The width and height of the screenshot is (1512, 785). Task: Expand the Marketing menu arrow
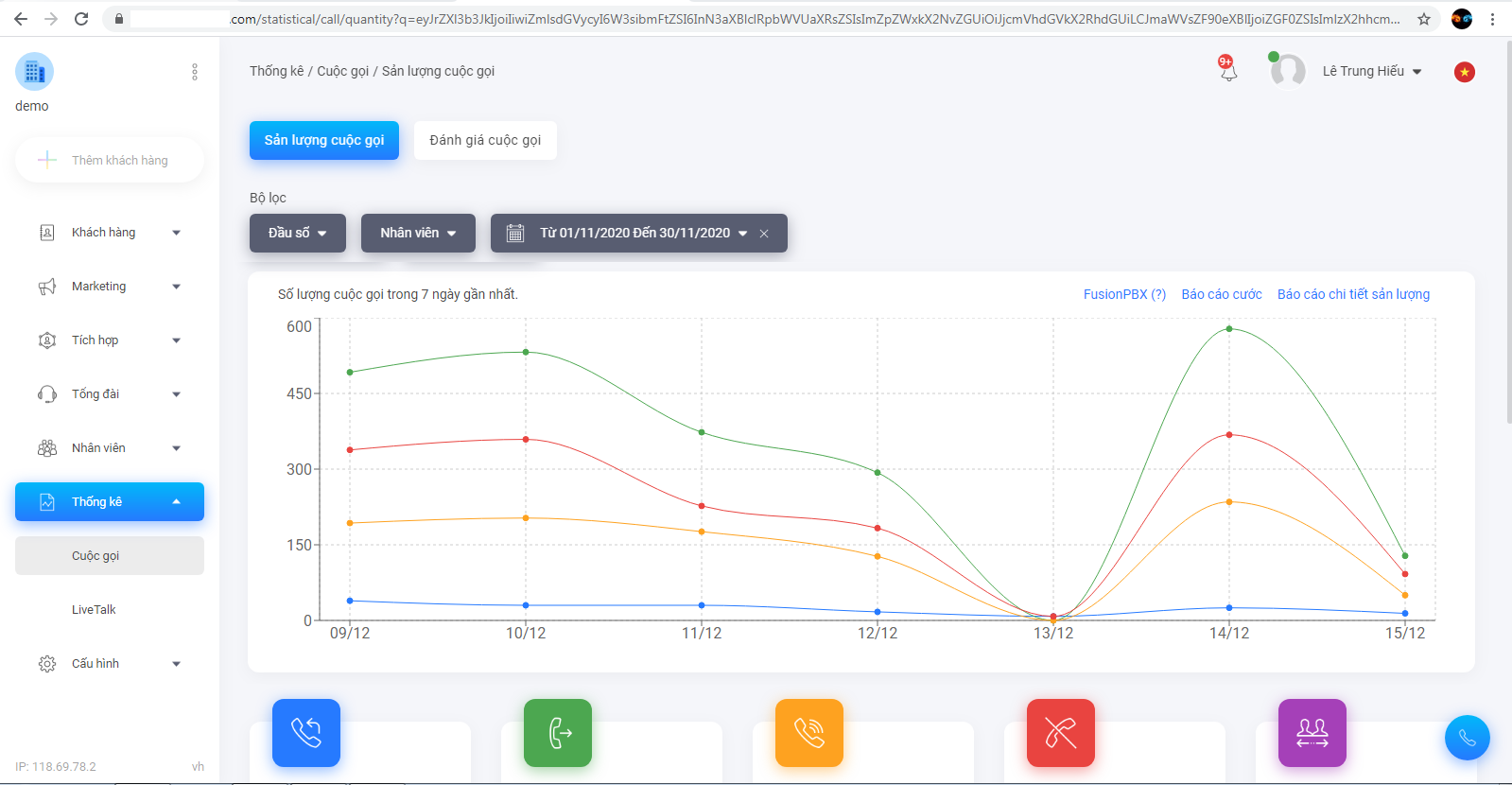(x=176, y=287)
